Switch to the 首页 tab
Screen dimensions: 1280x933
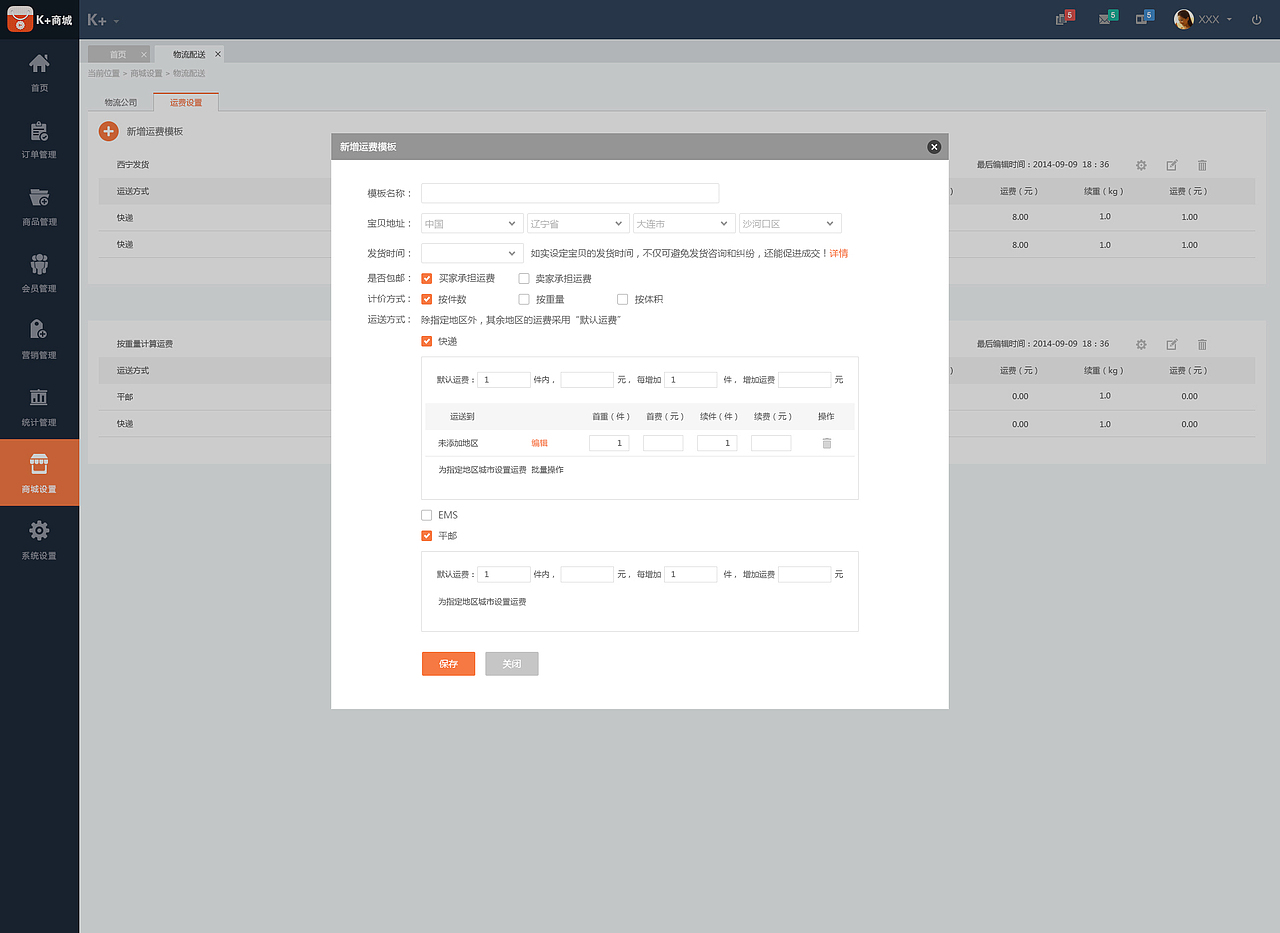tap(118, 54)
